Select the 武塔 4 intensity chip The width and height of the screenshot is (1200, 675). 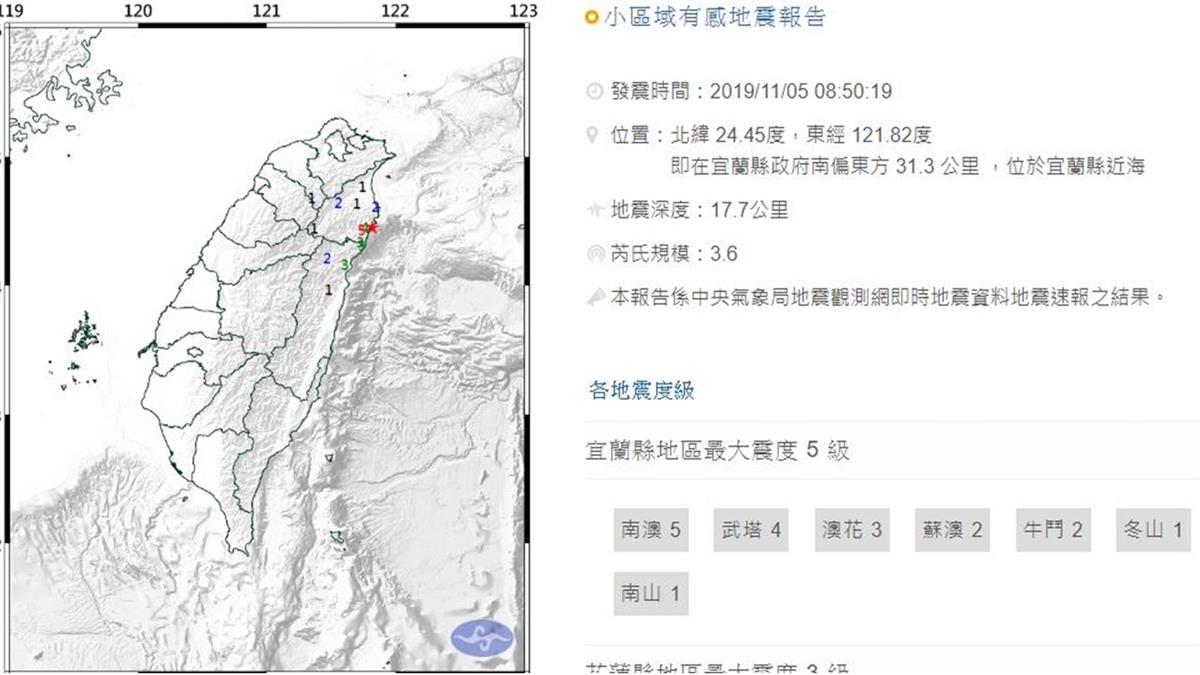751,530
